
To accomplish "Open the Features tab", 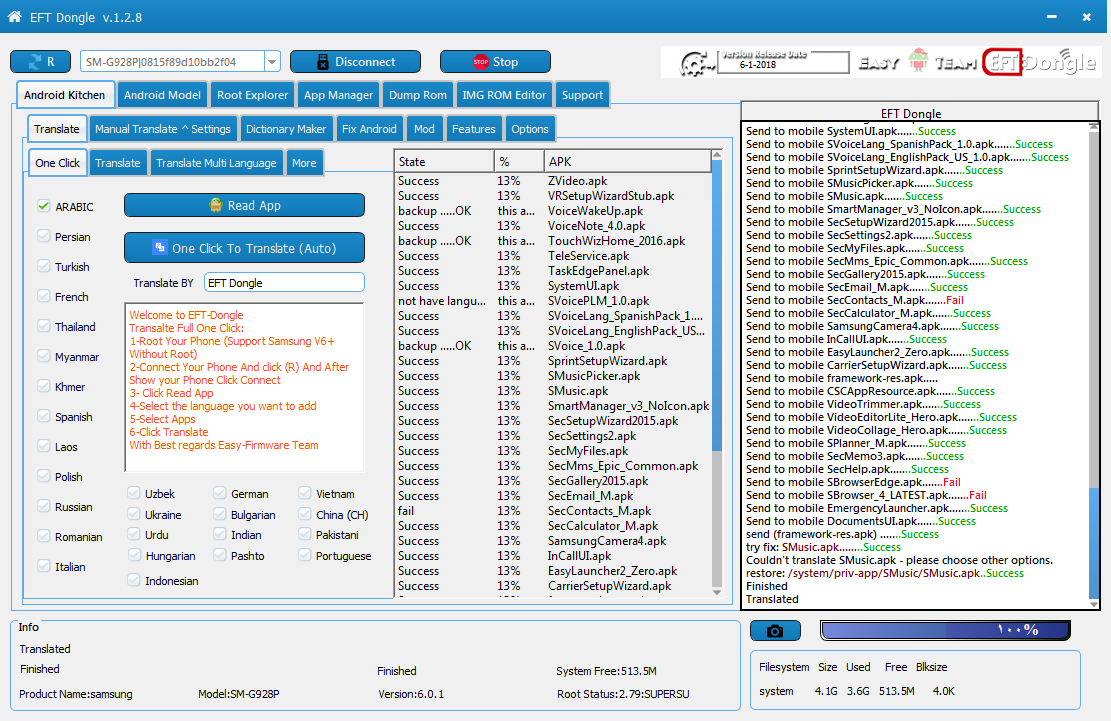I will click(473, 129).
